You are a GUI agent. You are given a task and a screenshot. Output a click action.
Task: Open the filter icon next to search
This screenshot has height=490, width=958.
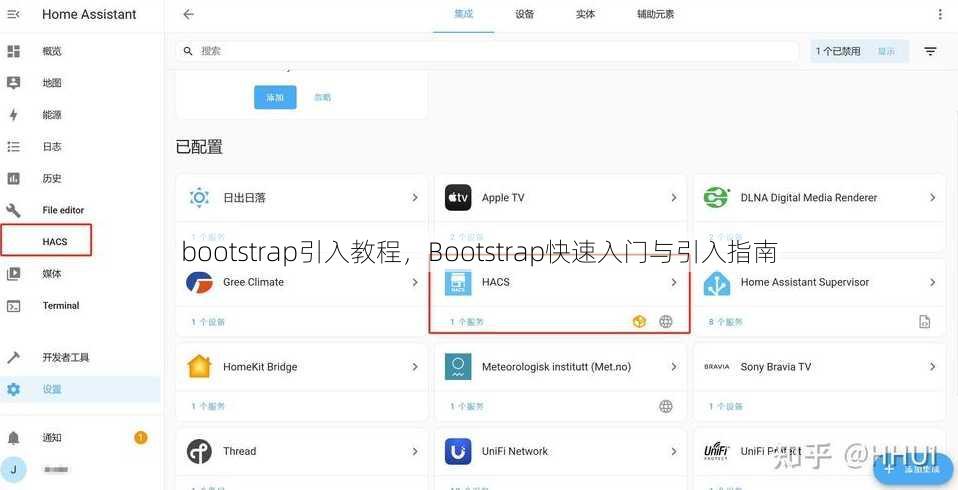click(930, 51)
